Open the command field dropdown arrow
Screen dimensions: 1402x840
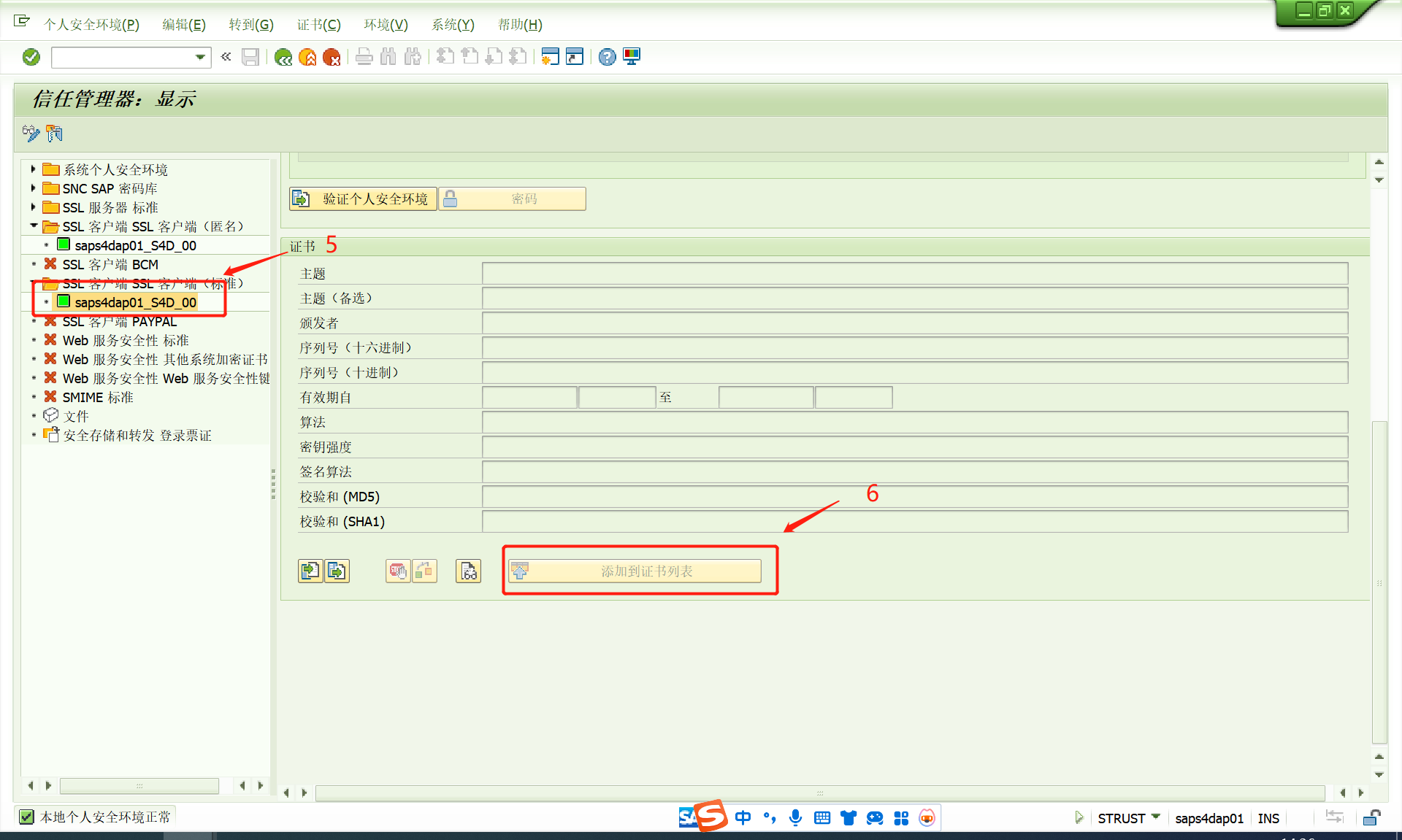200,57
